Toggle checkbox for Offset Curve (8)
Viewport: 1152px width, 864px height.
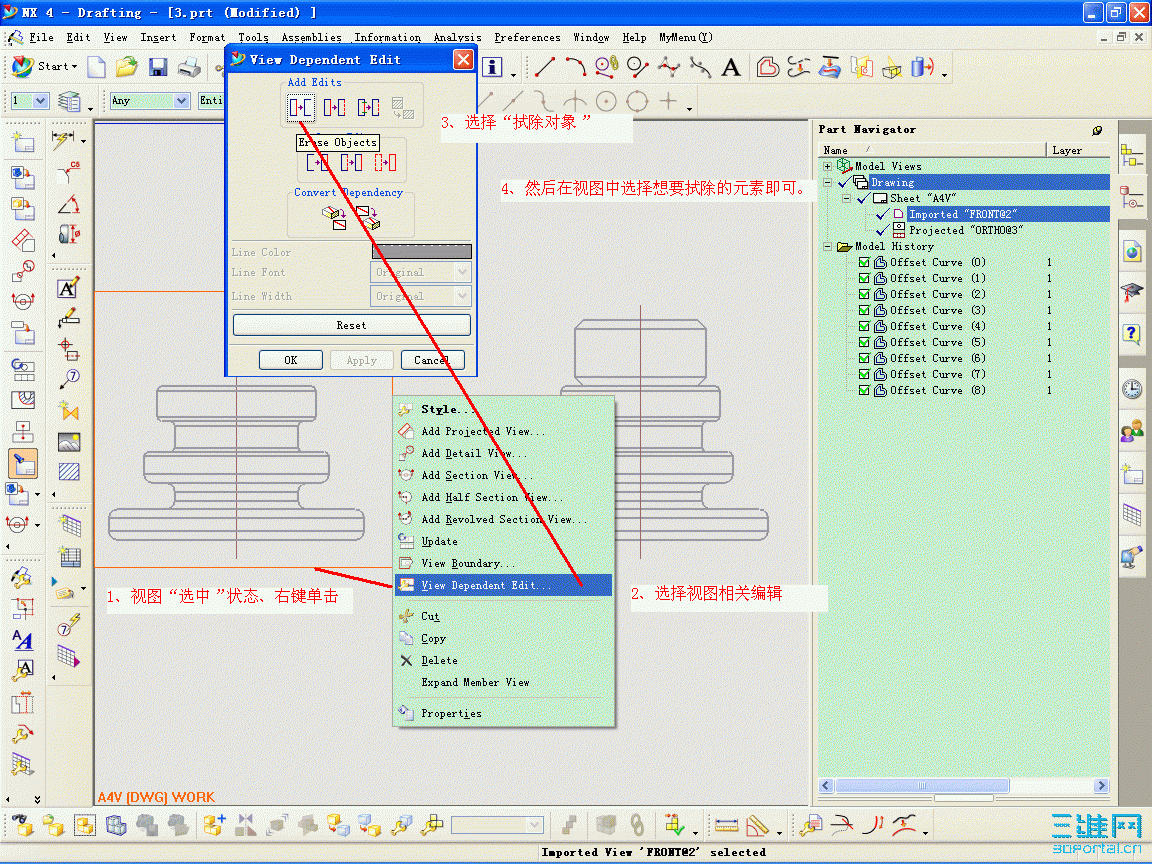pos(864,390)
